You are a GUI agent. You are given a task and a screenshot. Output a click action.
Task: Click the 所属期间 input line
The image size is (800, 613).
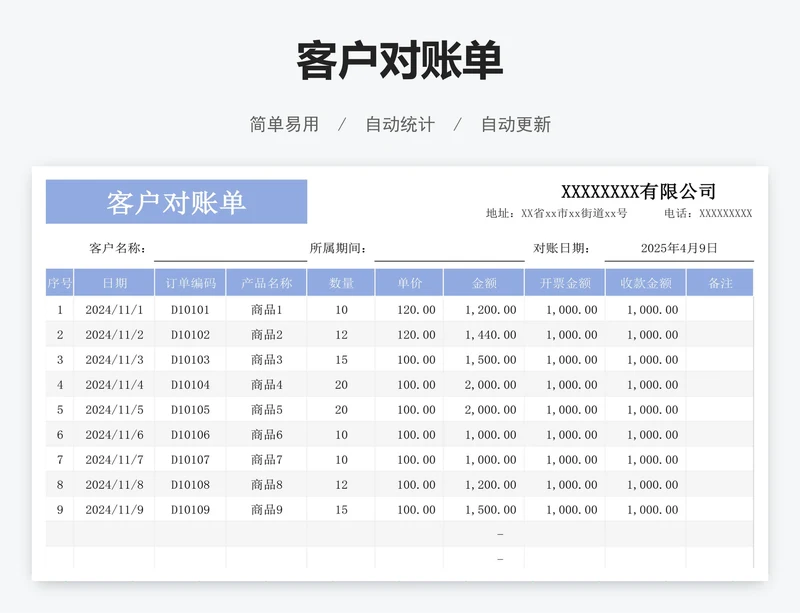448,249
